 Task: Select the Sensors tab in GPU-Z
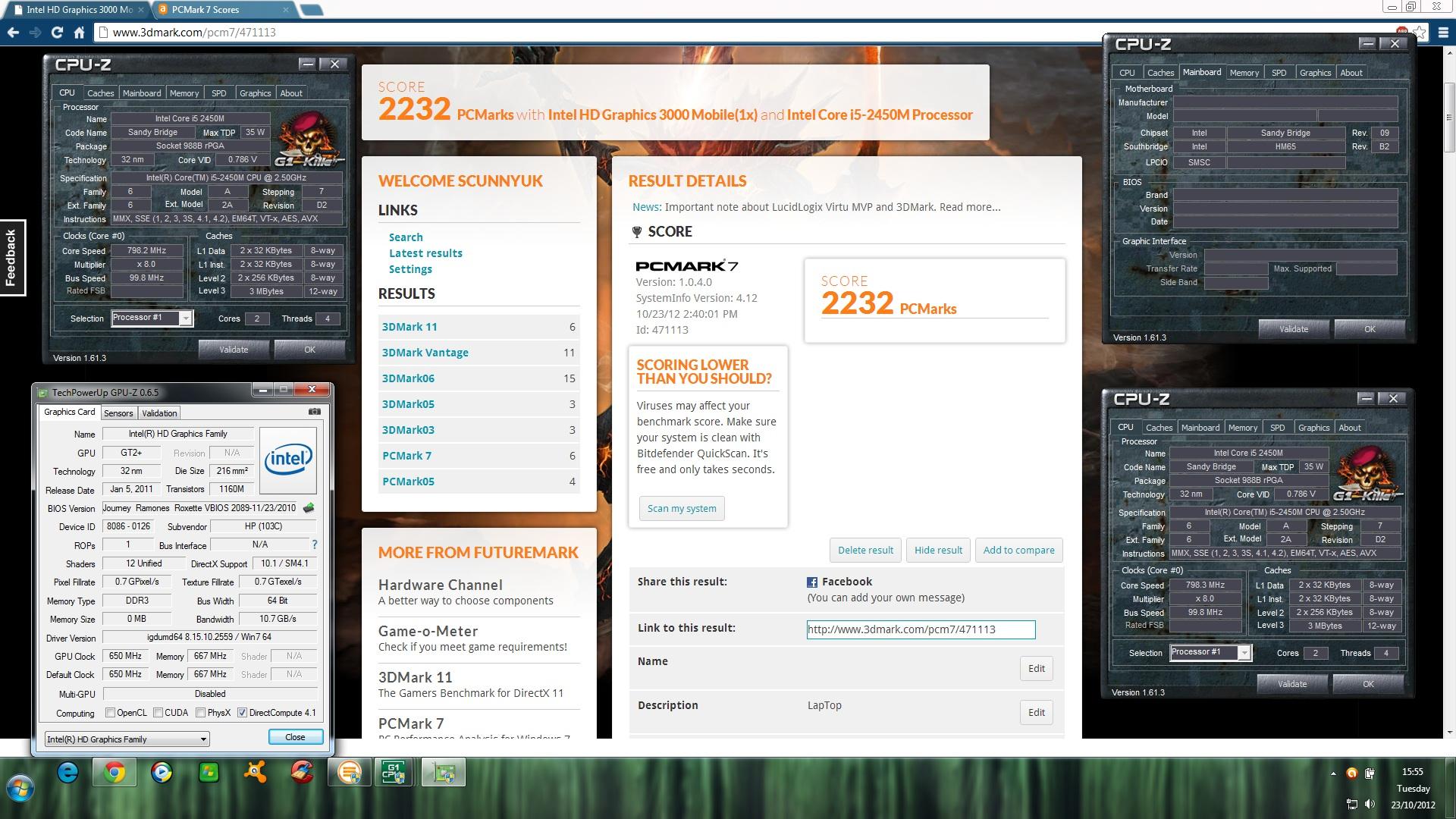(x=118, y=413)
